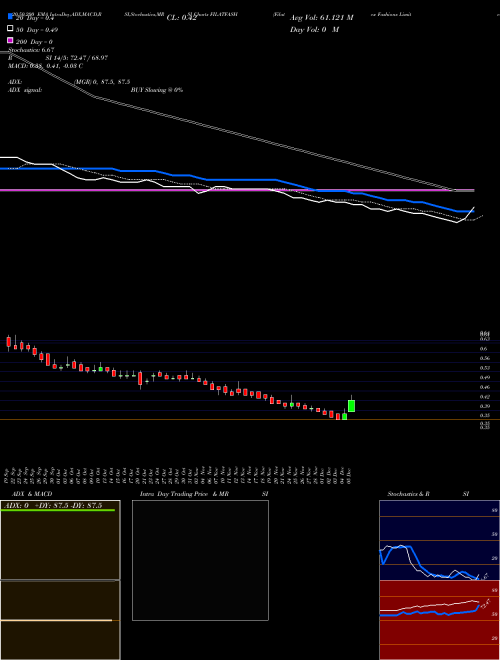
Task: Click the white 50 Day legend swatch
Action: pyautogui.click(x=10, y=29)
